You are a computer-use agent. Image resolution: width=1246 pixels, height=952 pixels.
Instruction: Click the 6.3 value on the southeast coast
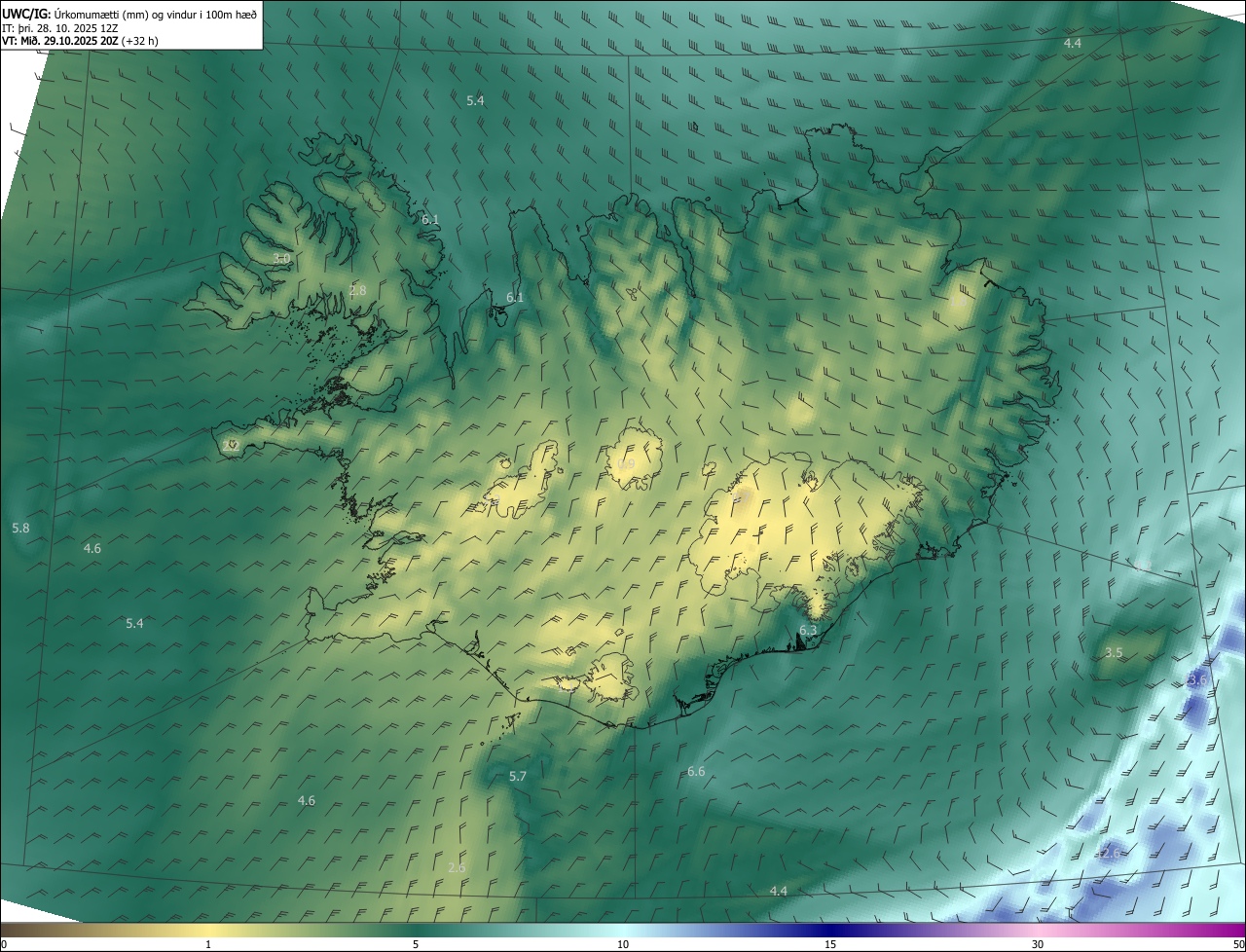click(x=808, y=631)
